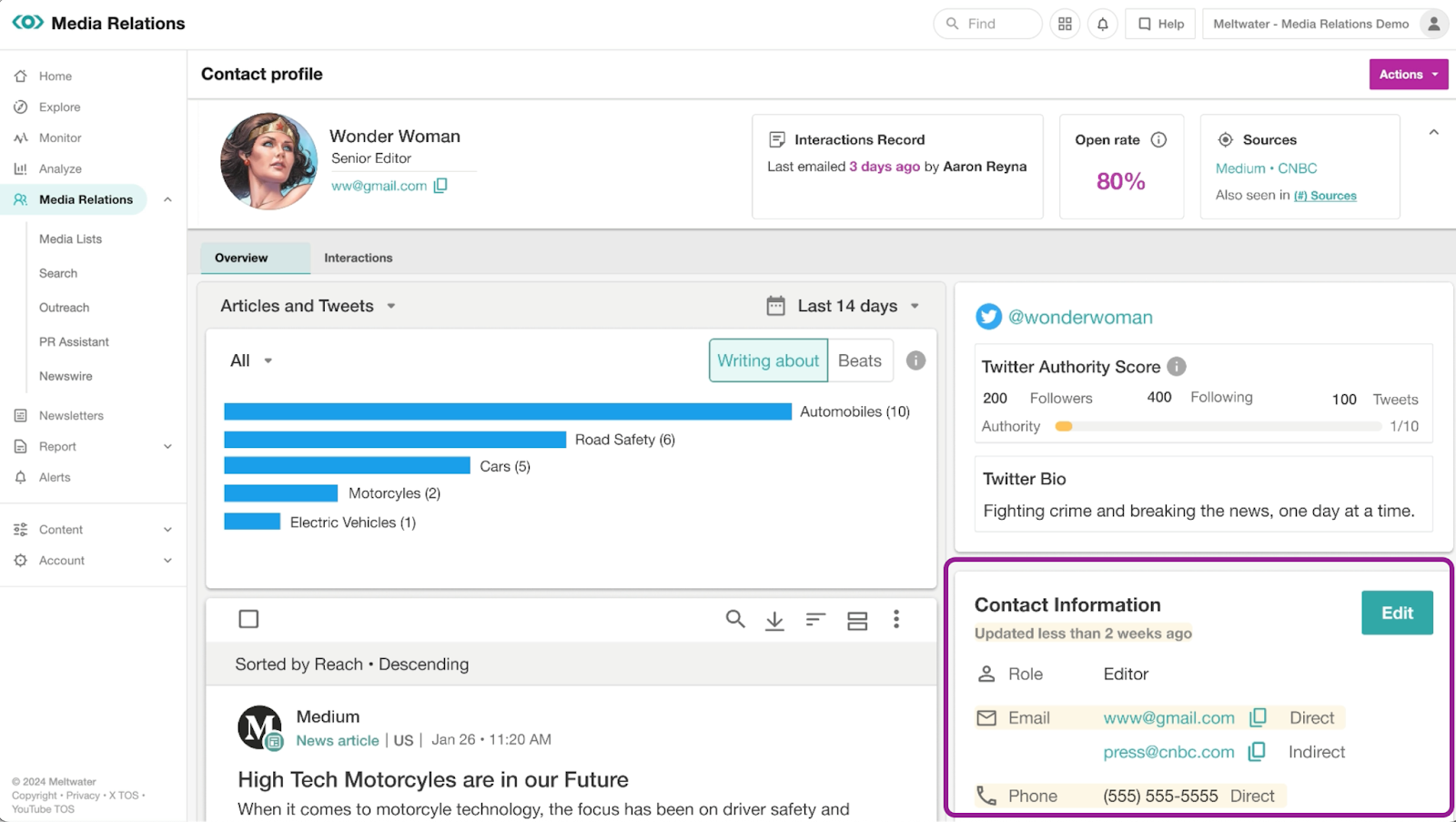Switch to the Overview tab
The width and height of the screenshot is (1456, 822).
click(255, 258)
